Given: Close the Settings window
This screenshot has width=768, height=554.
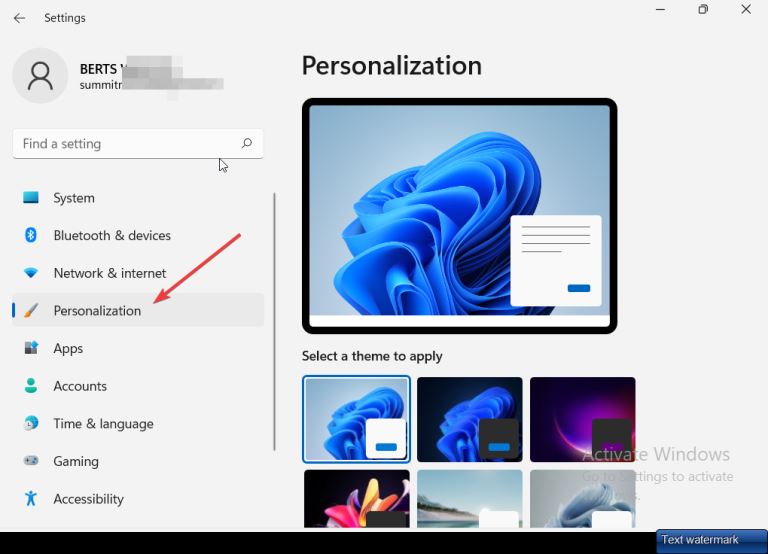Looking at the screenshot, I should [746, 9].
